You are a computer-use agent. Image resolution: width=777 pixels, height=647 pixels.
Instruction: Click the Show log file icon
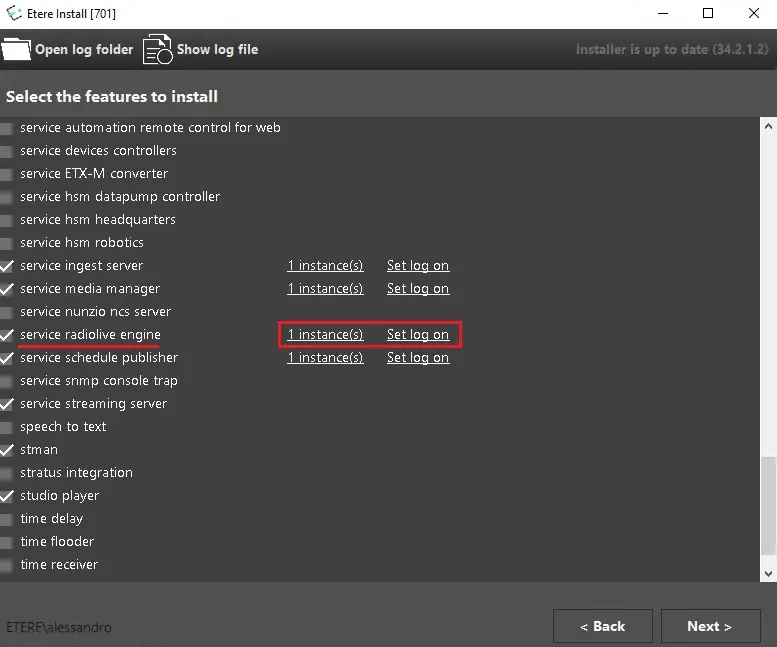click(x=157, y=49)
